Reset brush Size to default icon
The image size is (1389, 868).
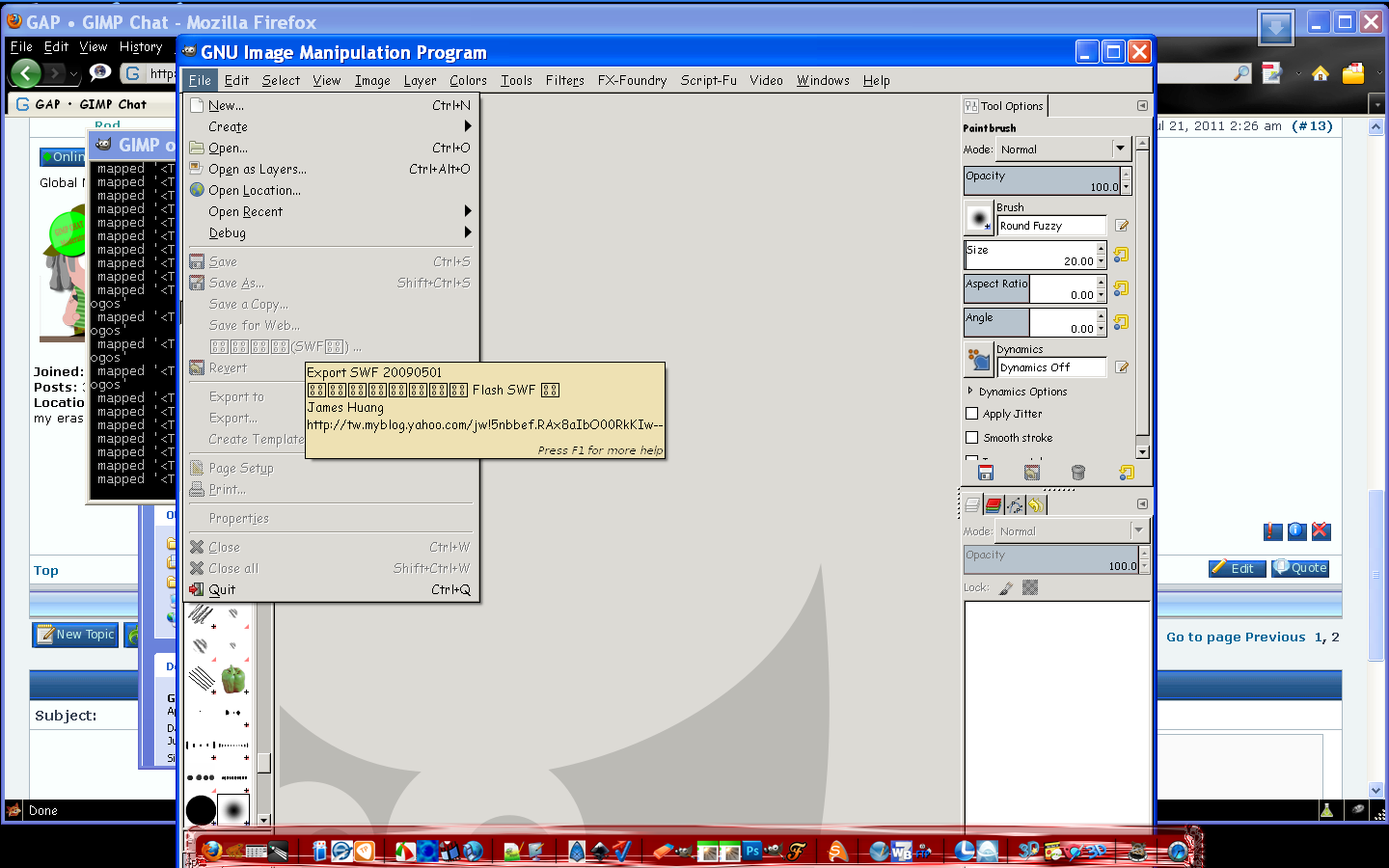[x=1121, y=255]
